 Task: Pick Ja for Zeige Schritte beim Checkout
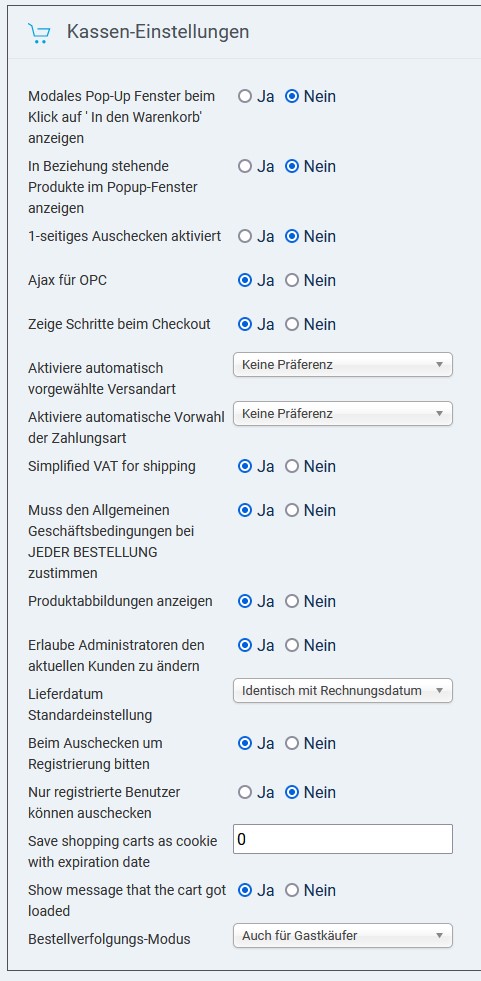(x=245, y=324)
